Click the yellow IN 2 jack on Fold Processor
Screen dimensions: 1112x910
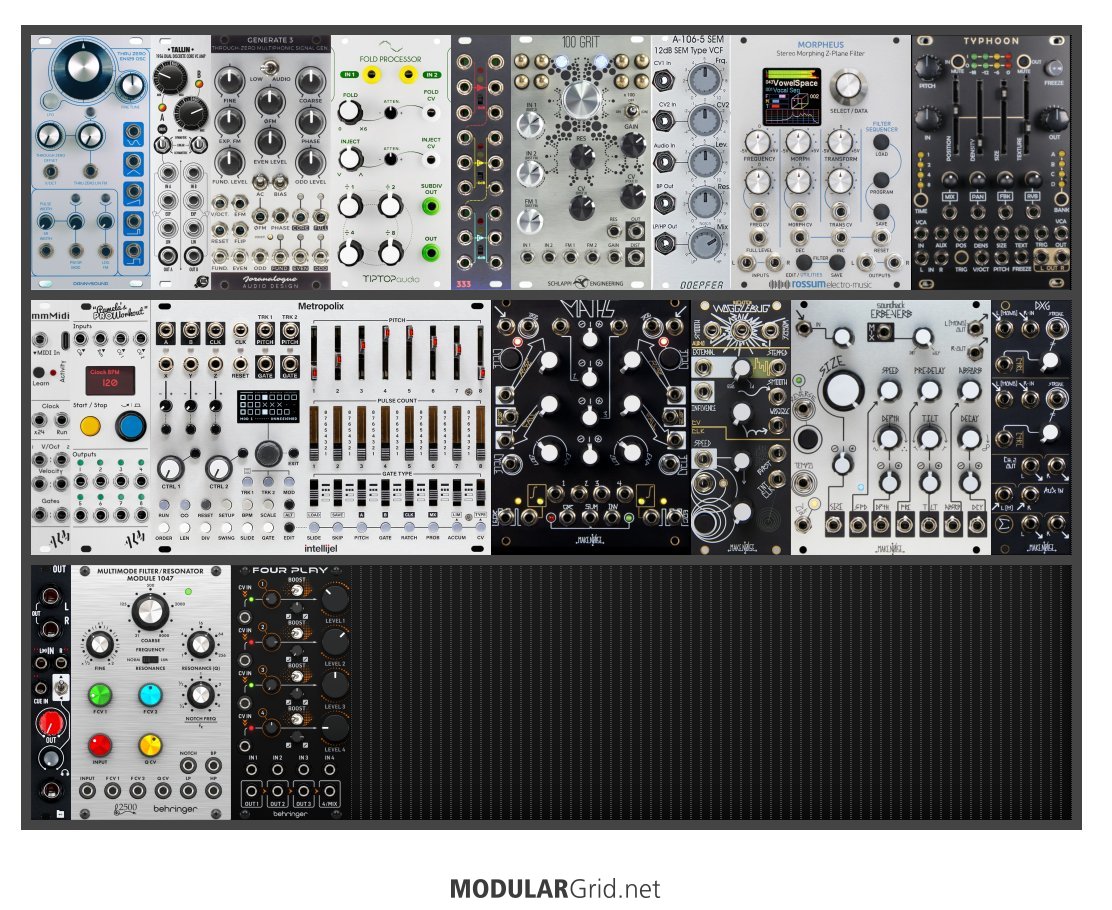tap(409, 74)
